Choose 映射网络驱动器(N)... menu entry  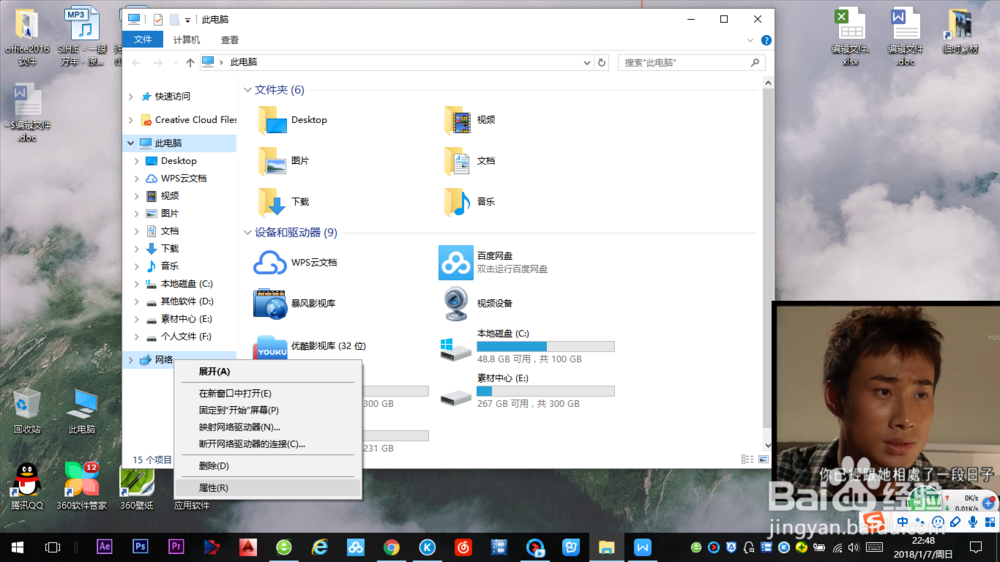point(268,427)
